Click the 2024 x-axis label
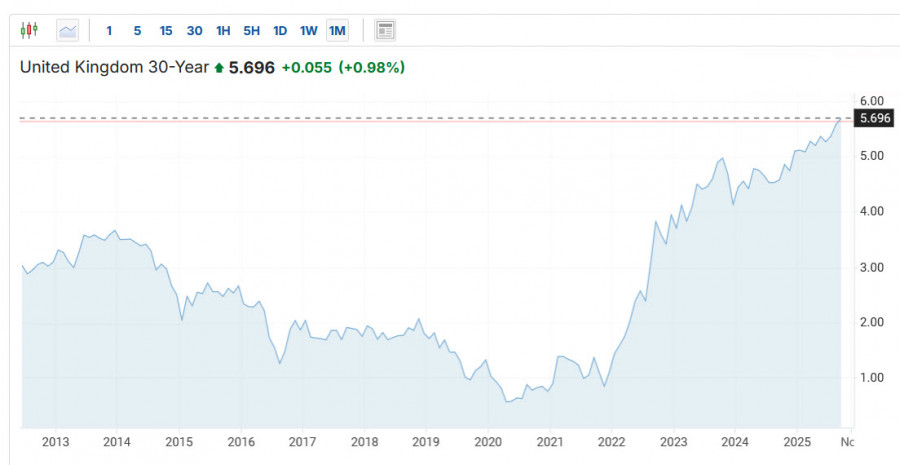Screen dimensions: 900x465 pyautogui.click(x=735, y=442)
